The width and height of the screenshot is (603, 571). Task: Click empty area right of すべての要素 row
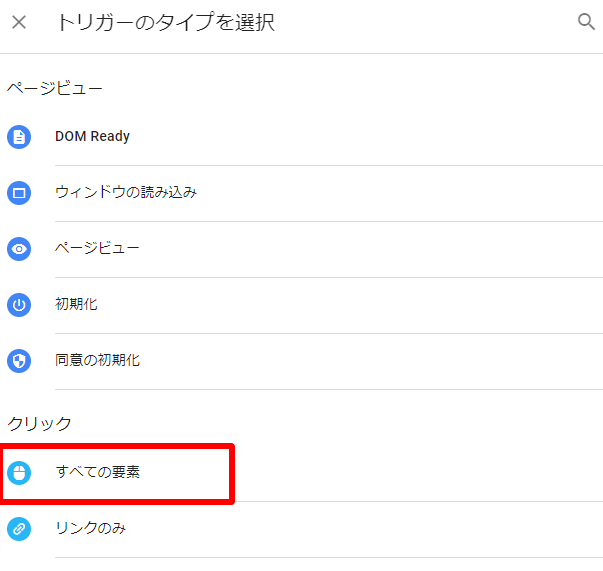tap(420, 472)
